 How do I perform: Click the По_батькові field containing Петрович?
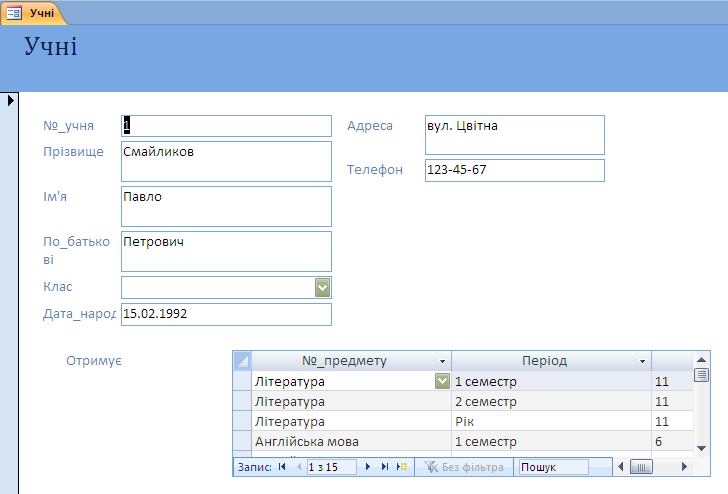point(227,252)
